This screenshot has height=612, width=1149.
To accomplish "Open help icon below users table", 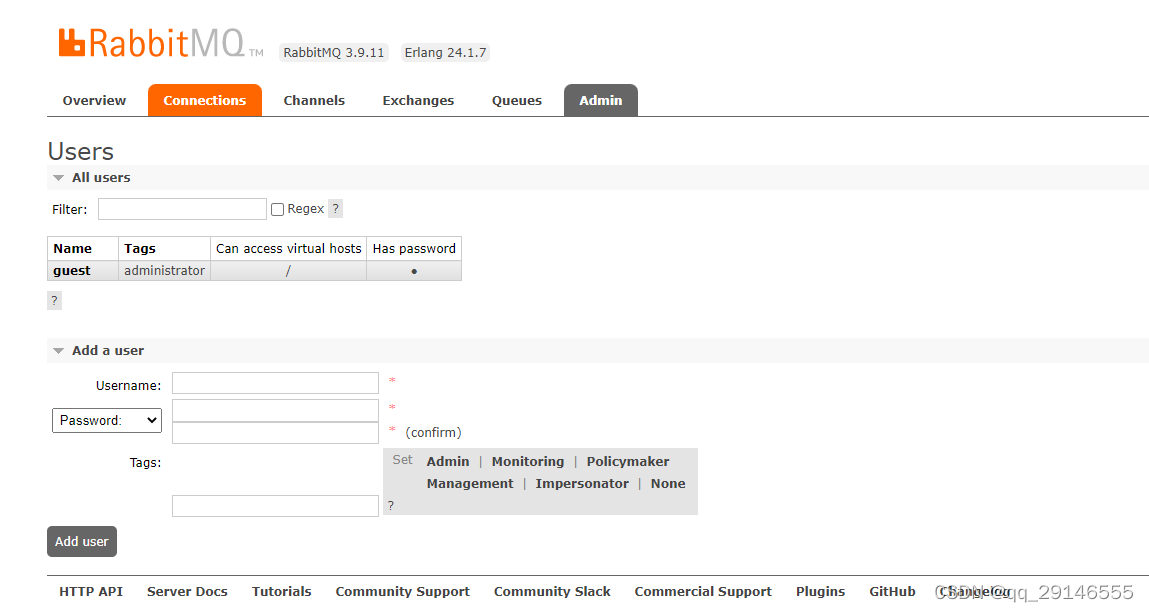I will tap(54, 301).
